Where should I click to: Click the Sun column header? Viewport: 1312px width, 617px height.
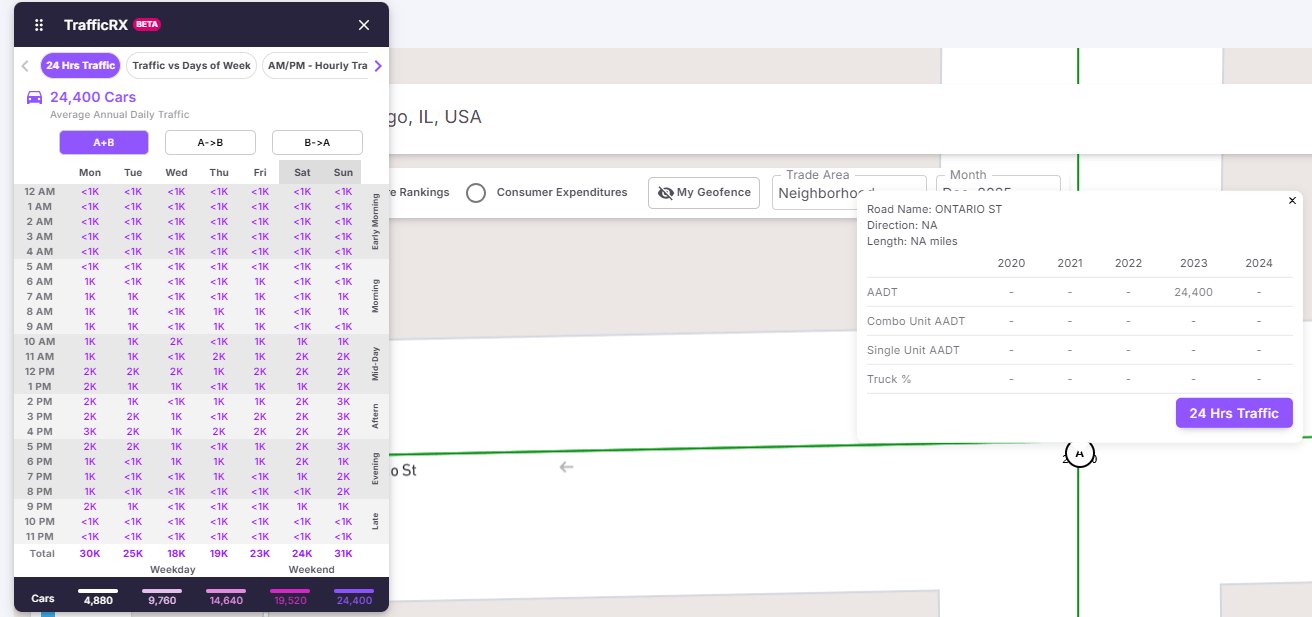pyautogui.click(x=343, y=173)
